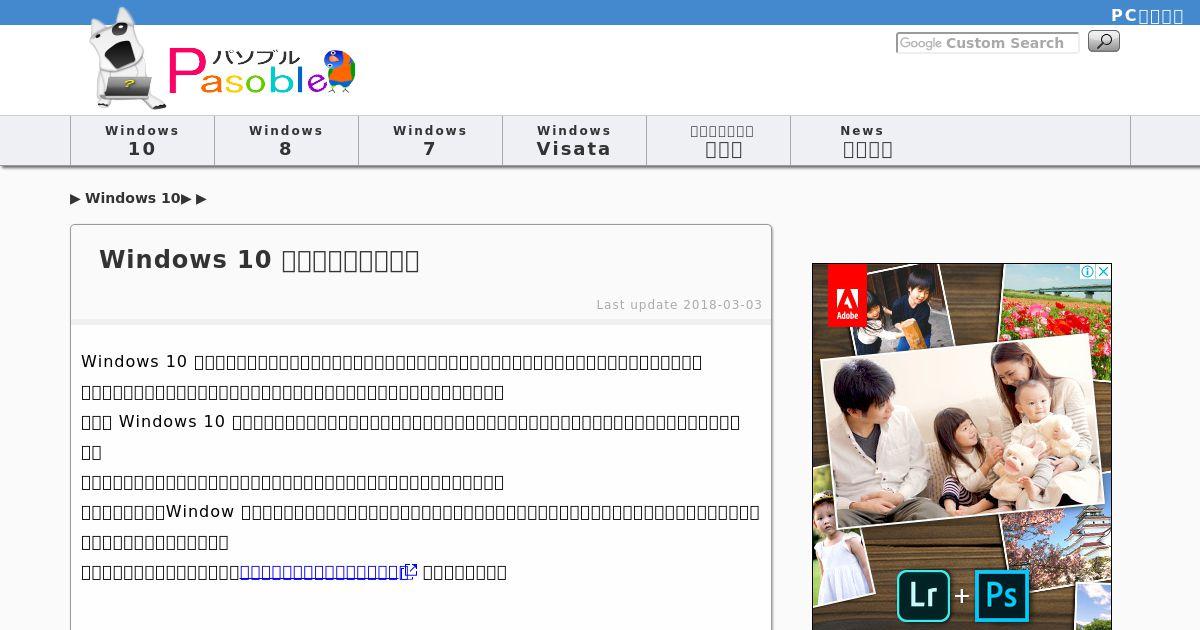This screenshot has height=630, width=1200.
Task: Close the Adobe advertisement
Action: pyautogui.click(x=1103, y=272)
